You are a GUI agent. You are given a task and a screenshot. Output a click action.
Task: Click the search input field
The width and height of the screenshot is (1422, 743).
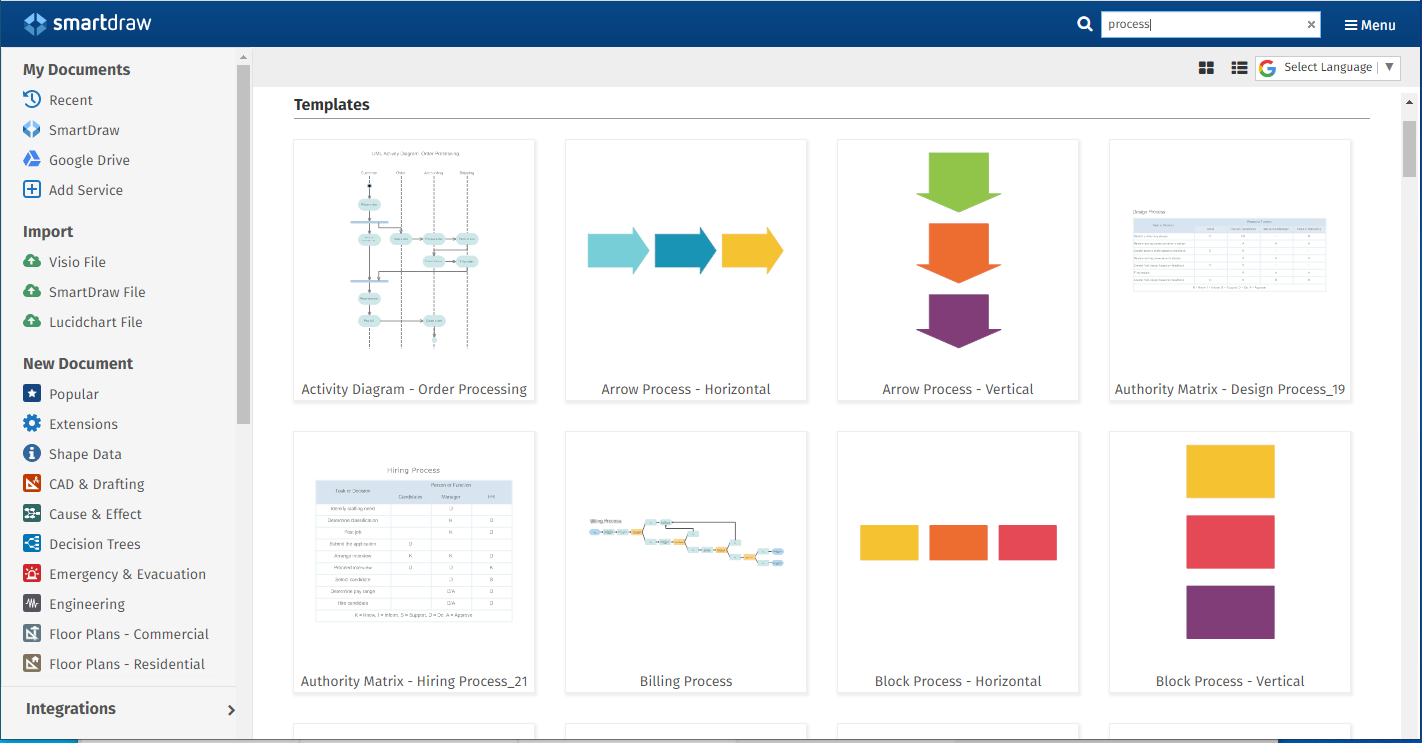tap(1200, 25)
